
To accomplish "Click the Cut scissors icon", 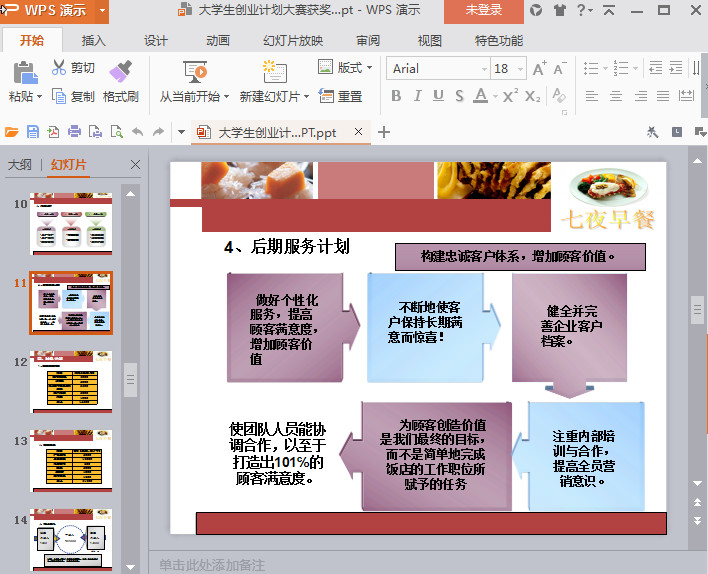I will click(59, 67).
